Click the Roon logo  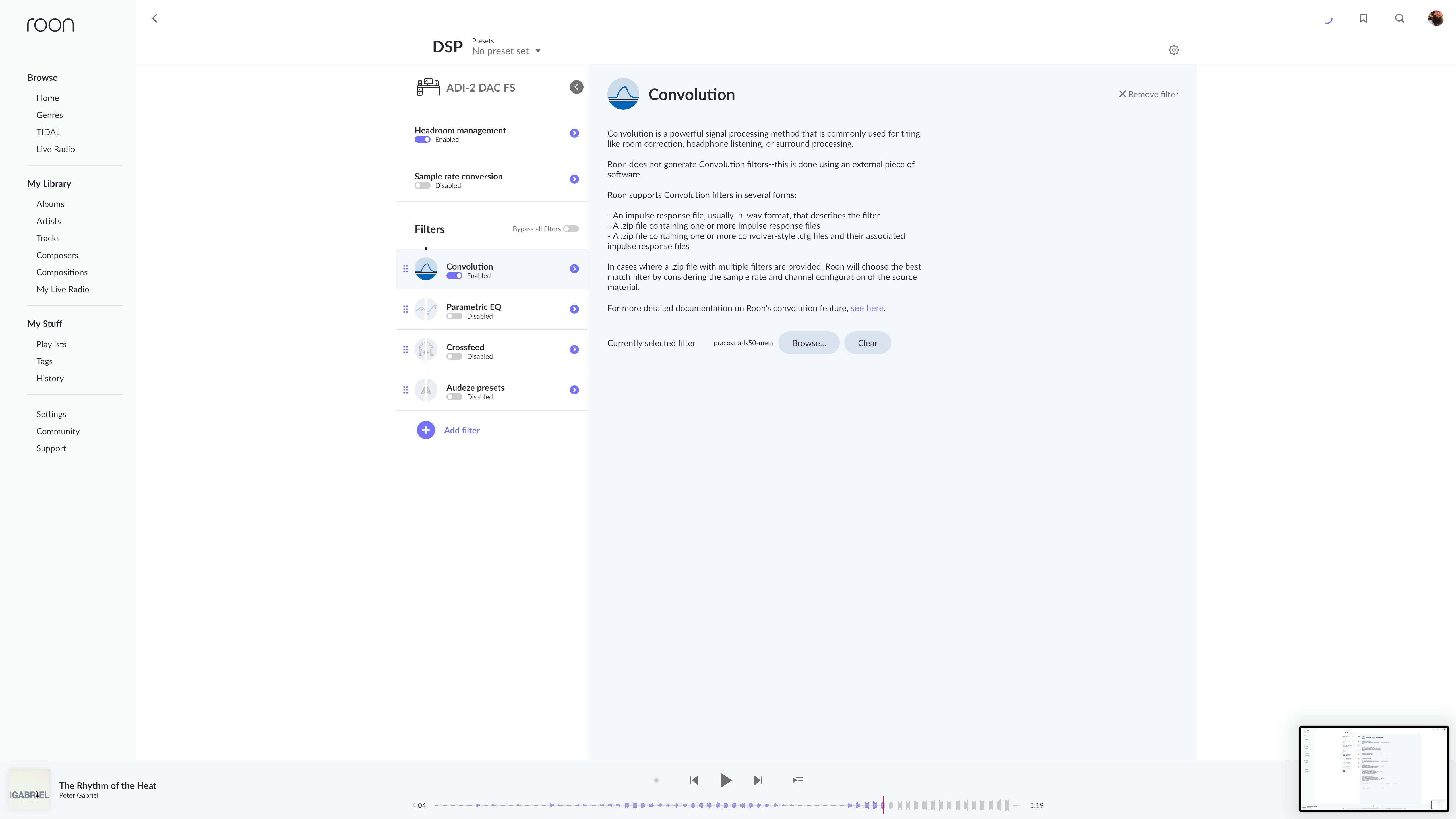point(50,25)
